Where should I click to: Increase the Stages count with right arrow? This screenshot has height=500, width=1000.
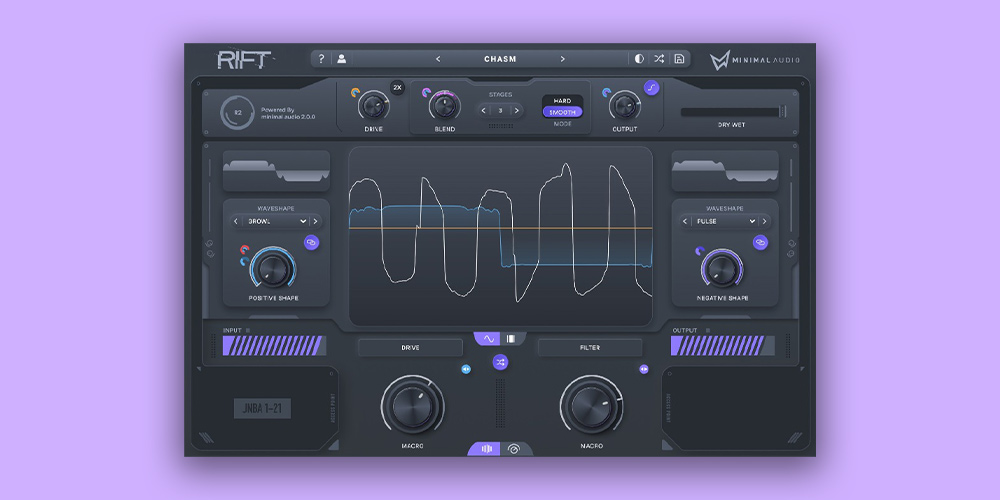[517, 111]
